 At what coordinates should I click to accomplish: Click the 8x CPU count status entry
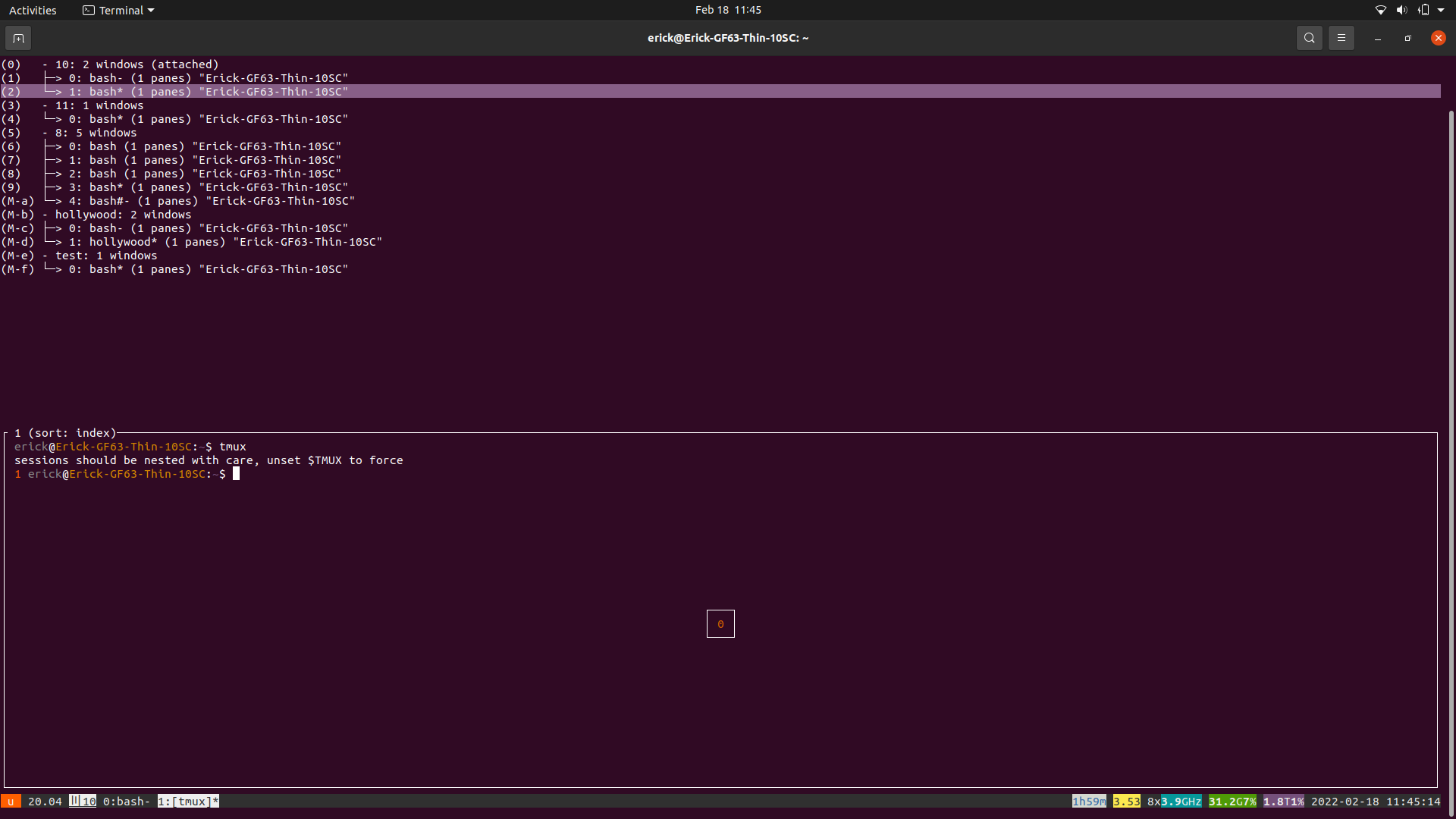pyautogui.click(x=1153, y=802)
